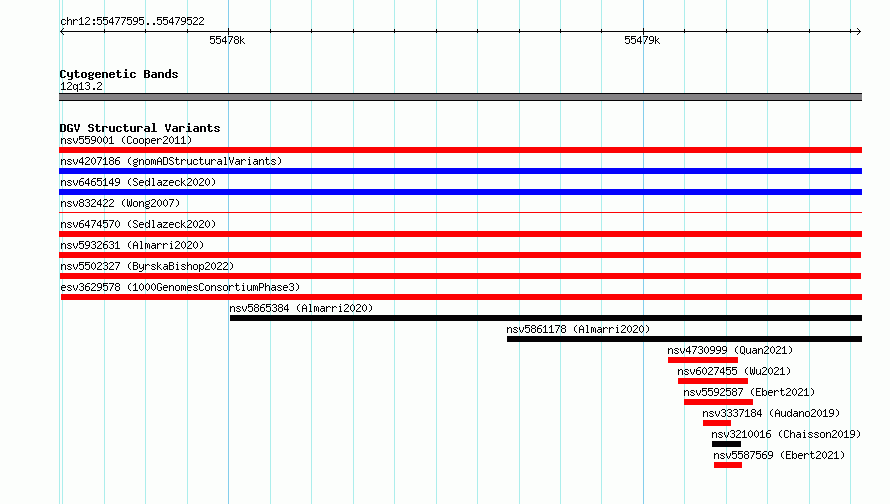
Task: Click the nsv3337184 (Audano2019) label
Action: pos(771,413)
